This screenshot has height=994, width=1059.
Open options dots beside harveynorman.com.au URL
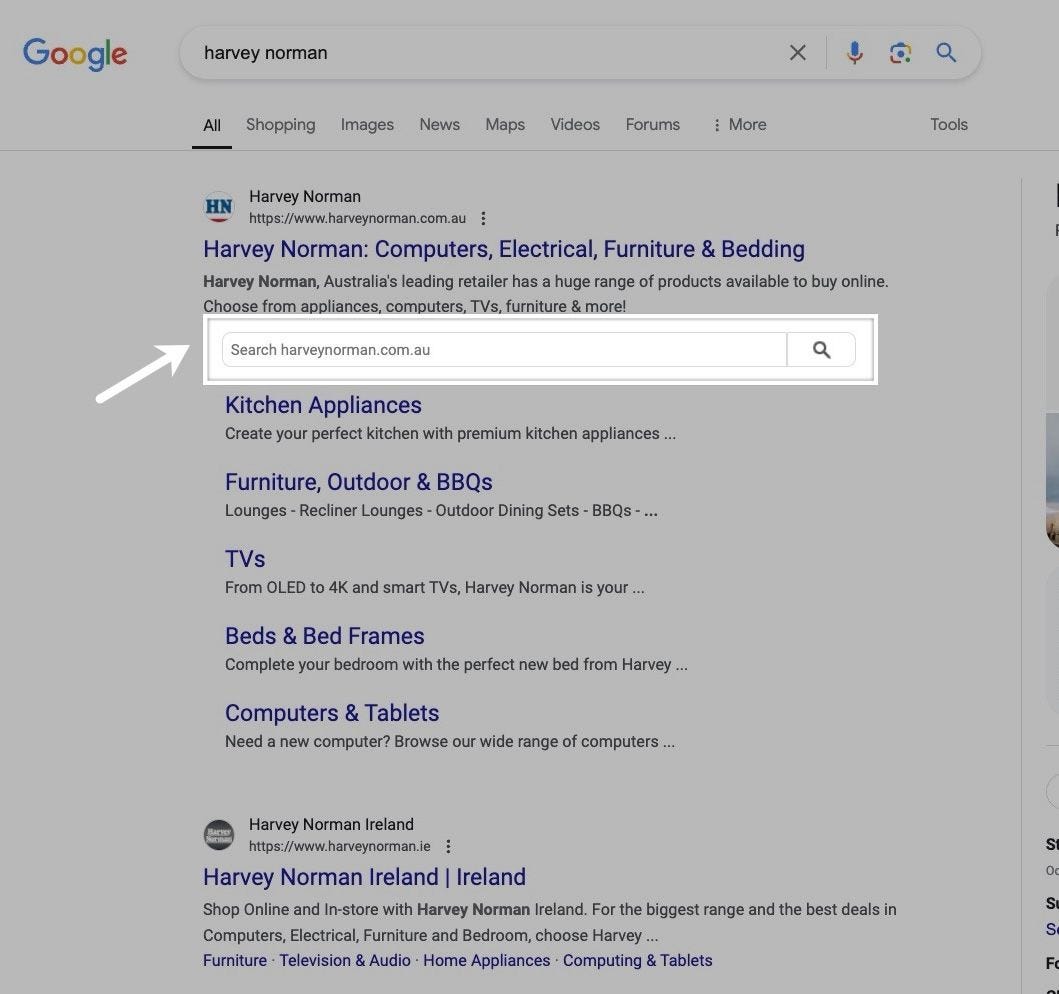(483, 218)
